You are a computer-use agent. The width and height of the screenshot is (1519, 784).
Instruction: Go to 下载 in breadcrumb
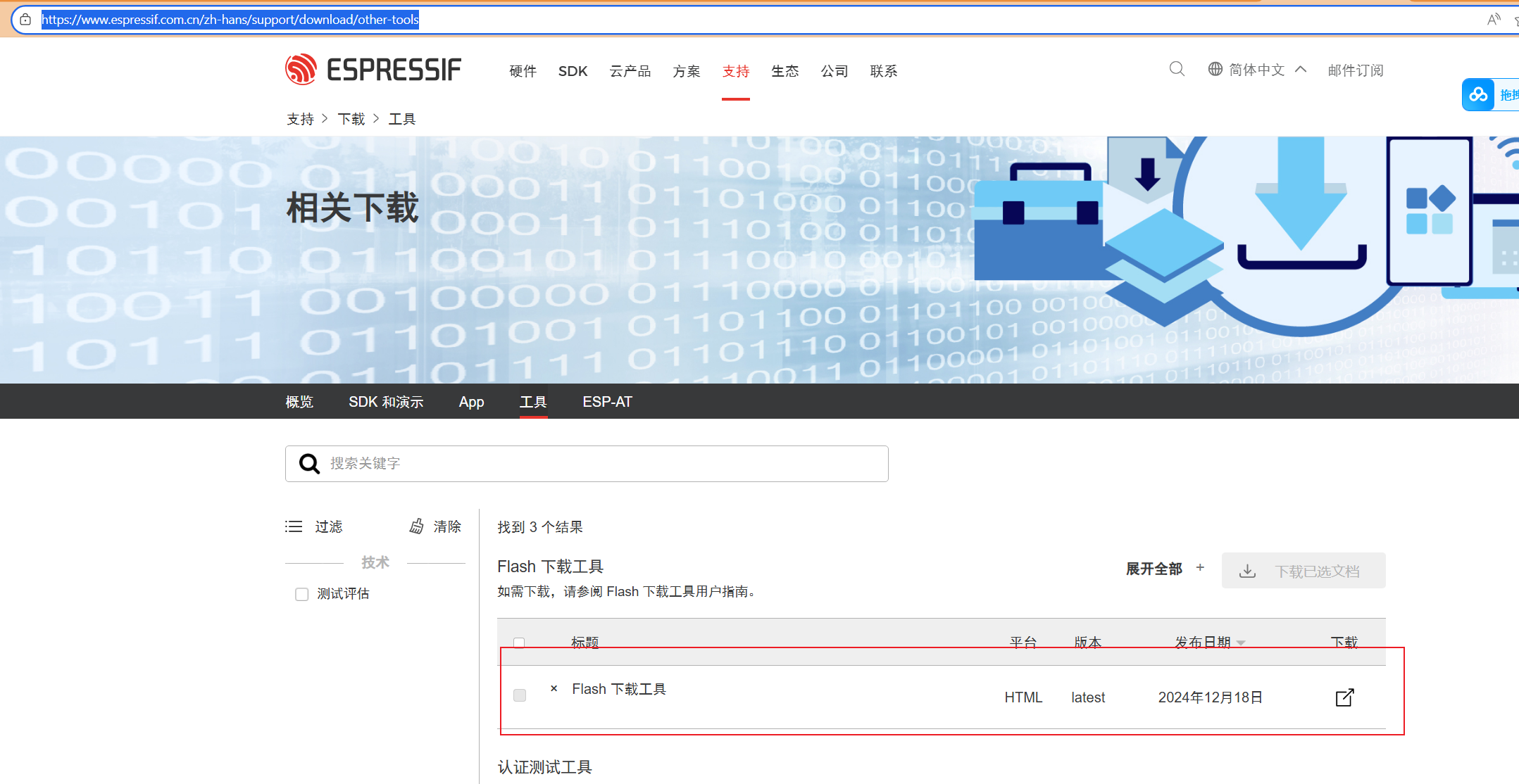pyautogui.click(x=351, y=119)
